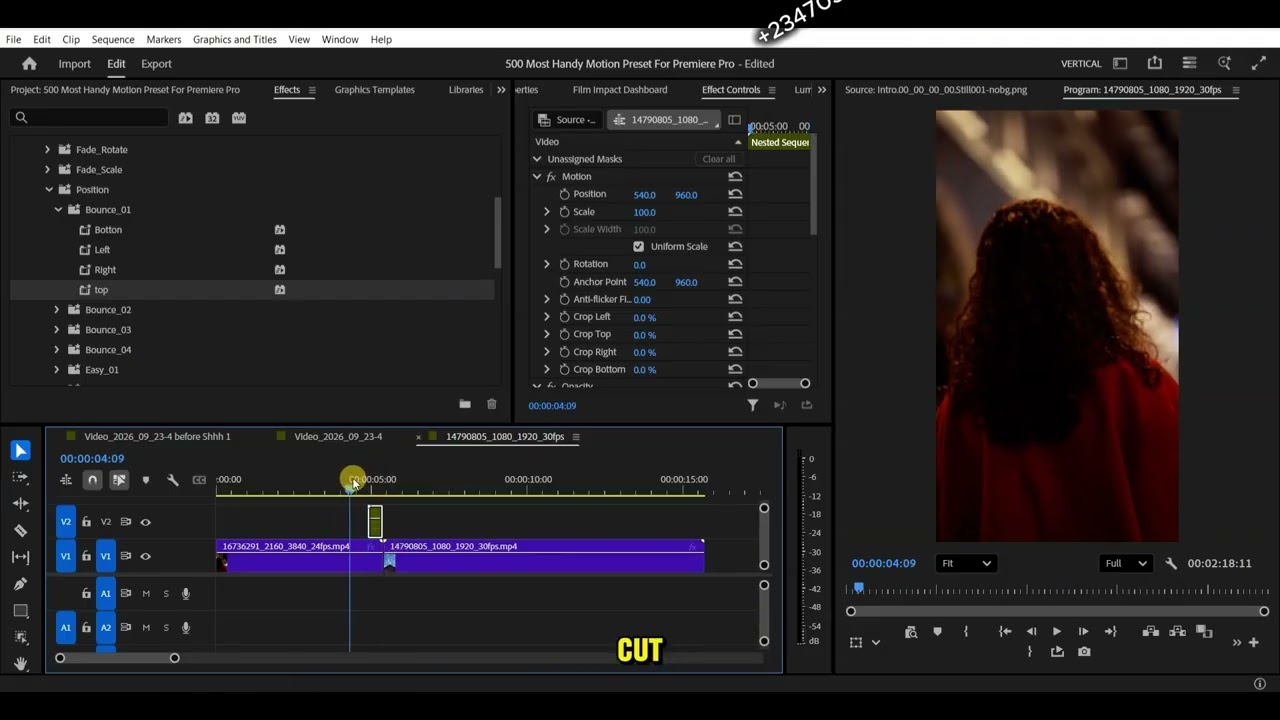The image size is (1280, 720).
Task: Toggle V2 track output eye
Action: pos(146,522)
